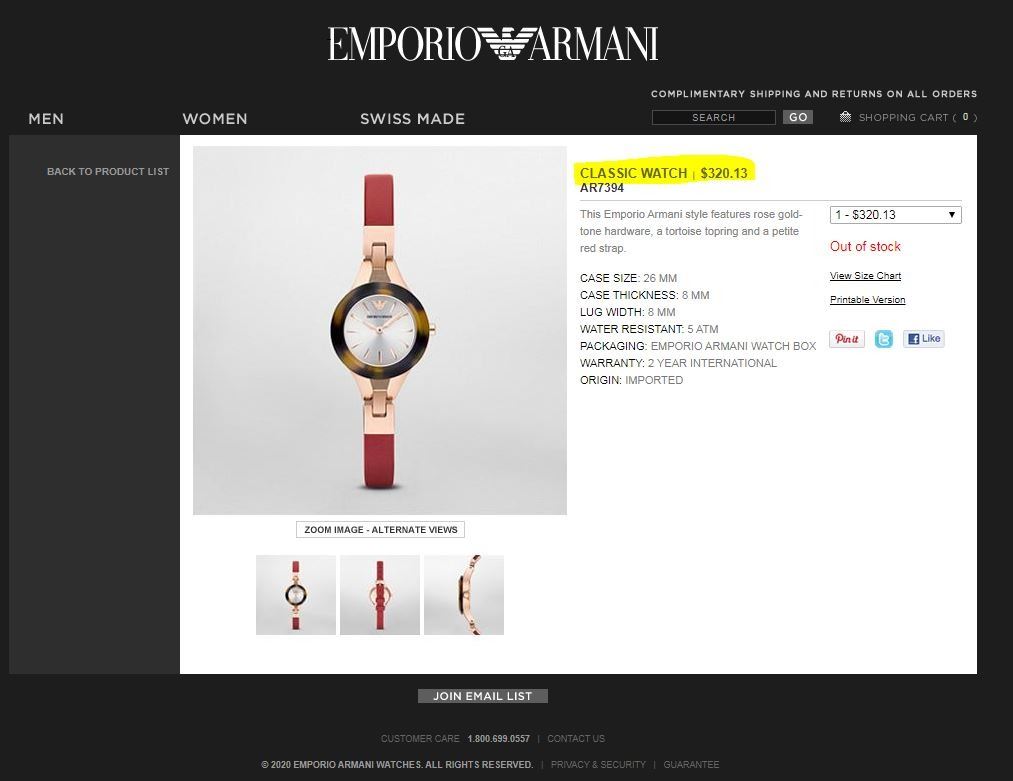This screenshot has height=781, width=1013.
Task: Click the search input field
Action: click(x=713, y=117)
